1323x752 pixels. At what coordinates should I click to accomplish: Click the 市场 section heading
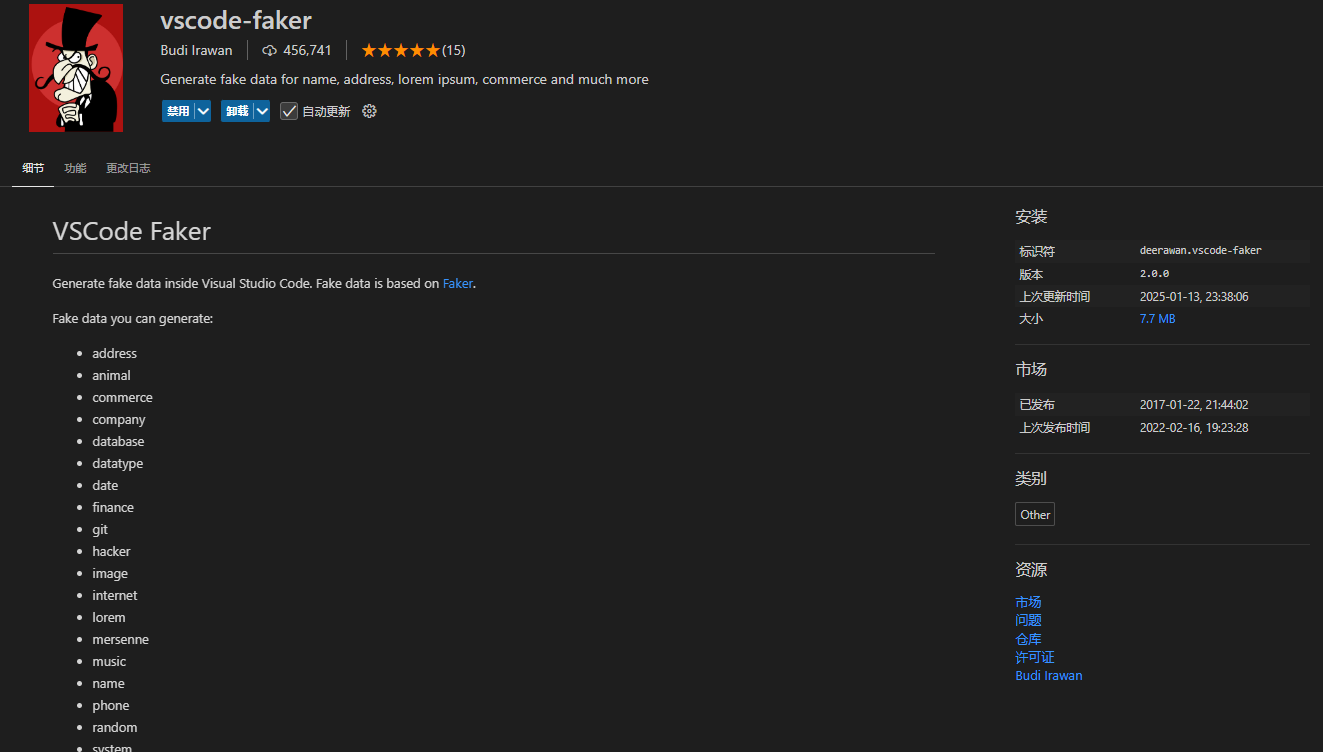pos(1031,370)
